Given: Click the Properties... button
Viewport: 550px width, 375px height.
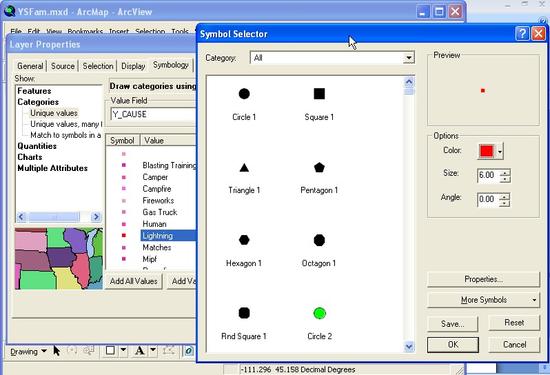Looking at the screenshot, I should click(483, 279).
